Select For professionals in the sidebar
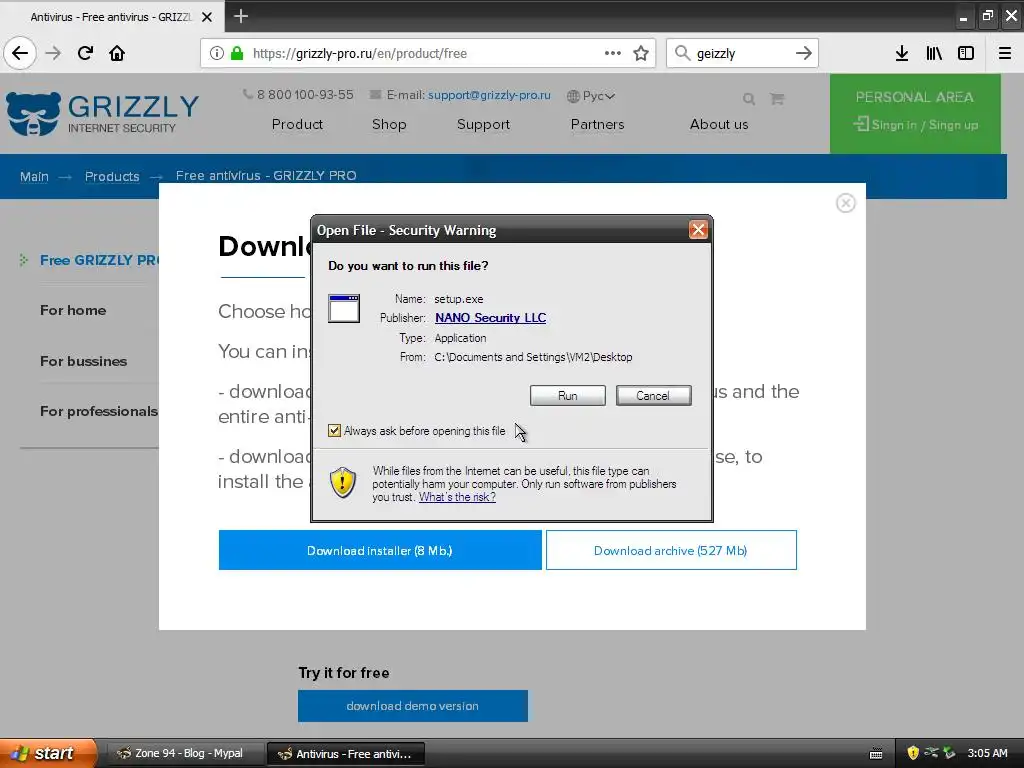 tap(99, 411)
